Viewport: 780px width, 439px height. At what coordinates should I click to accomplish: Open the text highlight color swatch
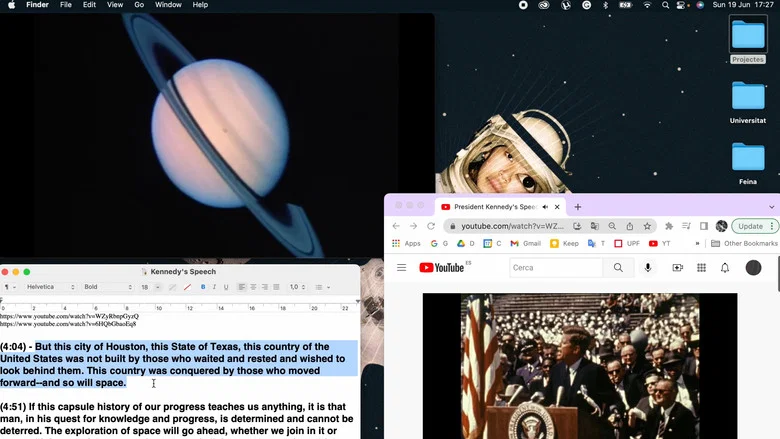[x=187, y=287]
